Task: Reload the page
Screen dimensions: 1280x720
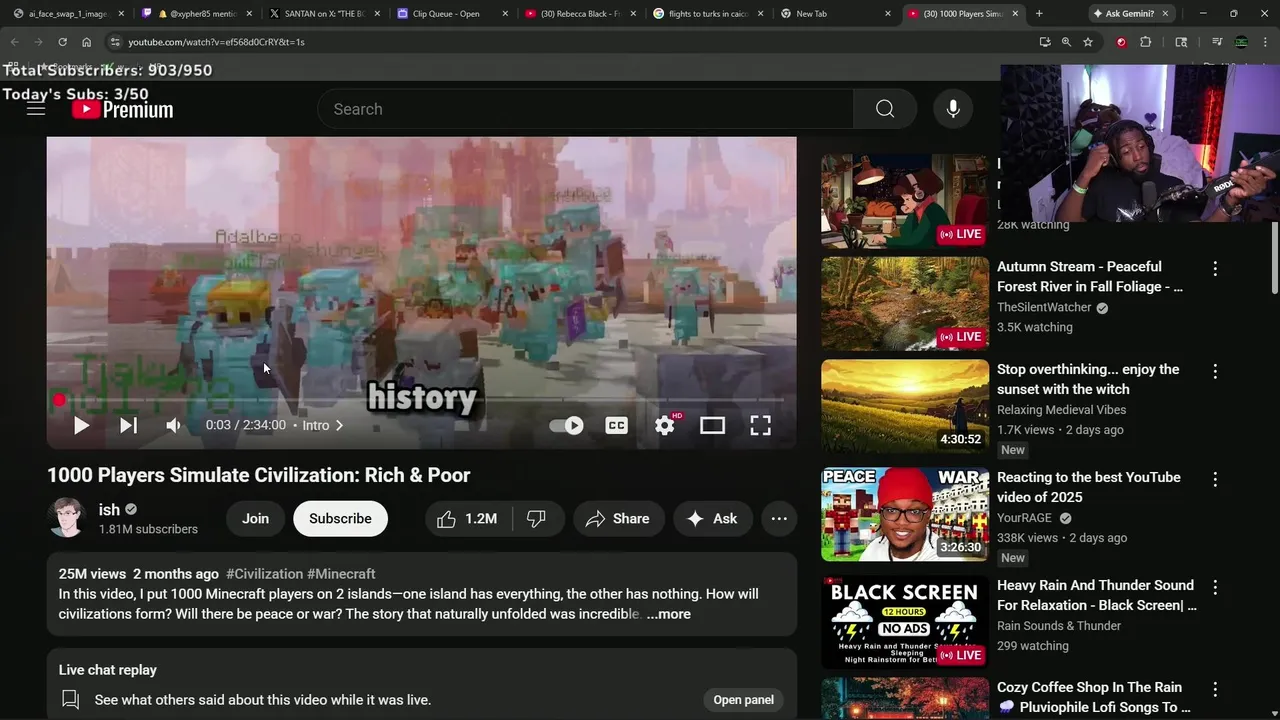Action: (62, 42)
